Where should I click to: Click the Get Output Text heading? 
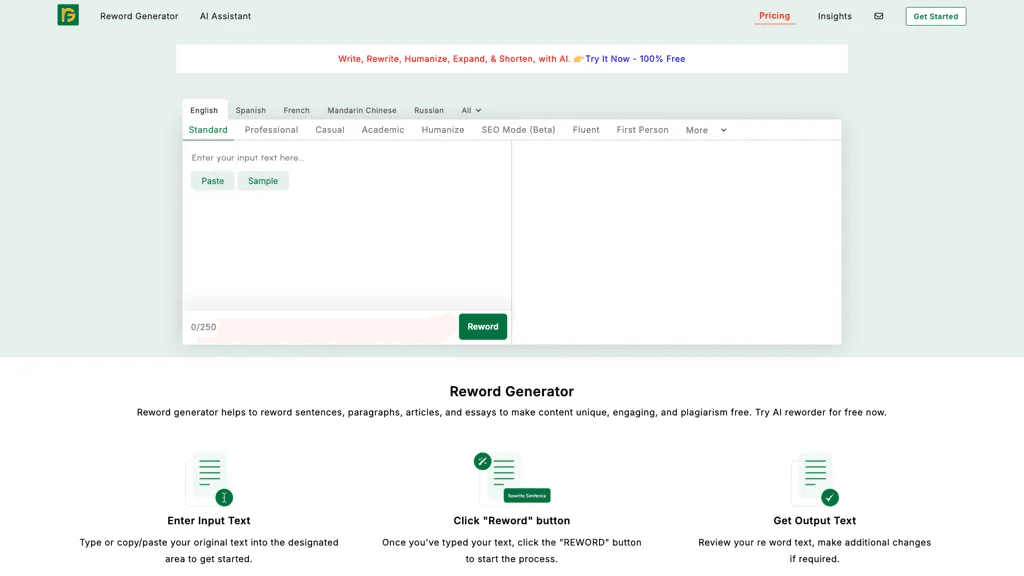pos(815,520)
